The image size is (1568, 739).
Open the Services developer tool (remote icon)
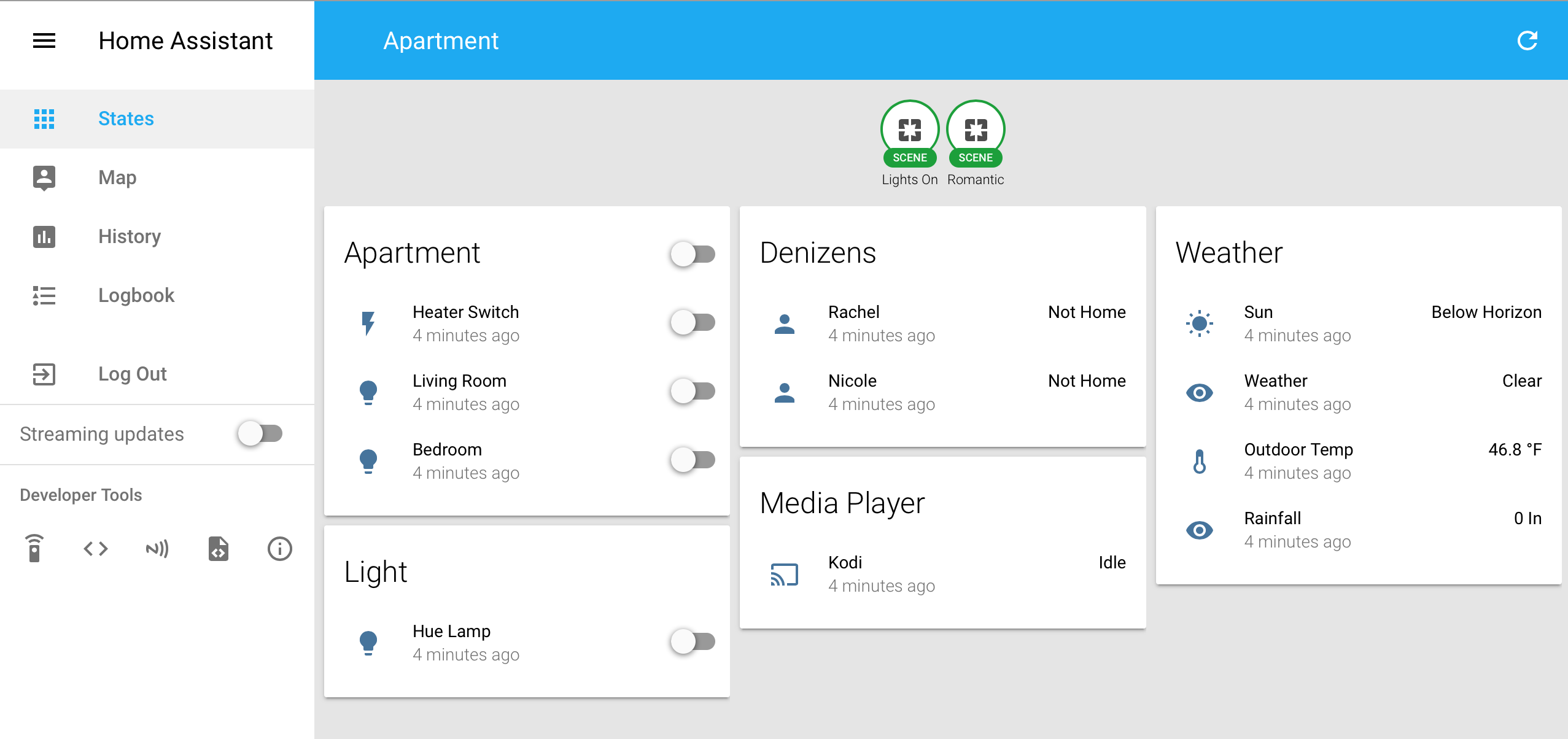click(x=34, y=548)
